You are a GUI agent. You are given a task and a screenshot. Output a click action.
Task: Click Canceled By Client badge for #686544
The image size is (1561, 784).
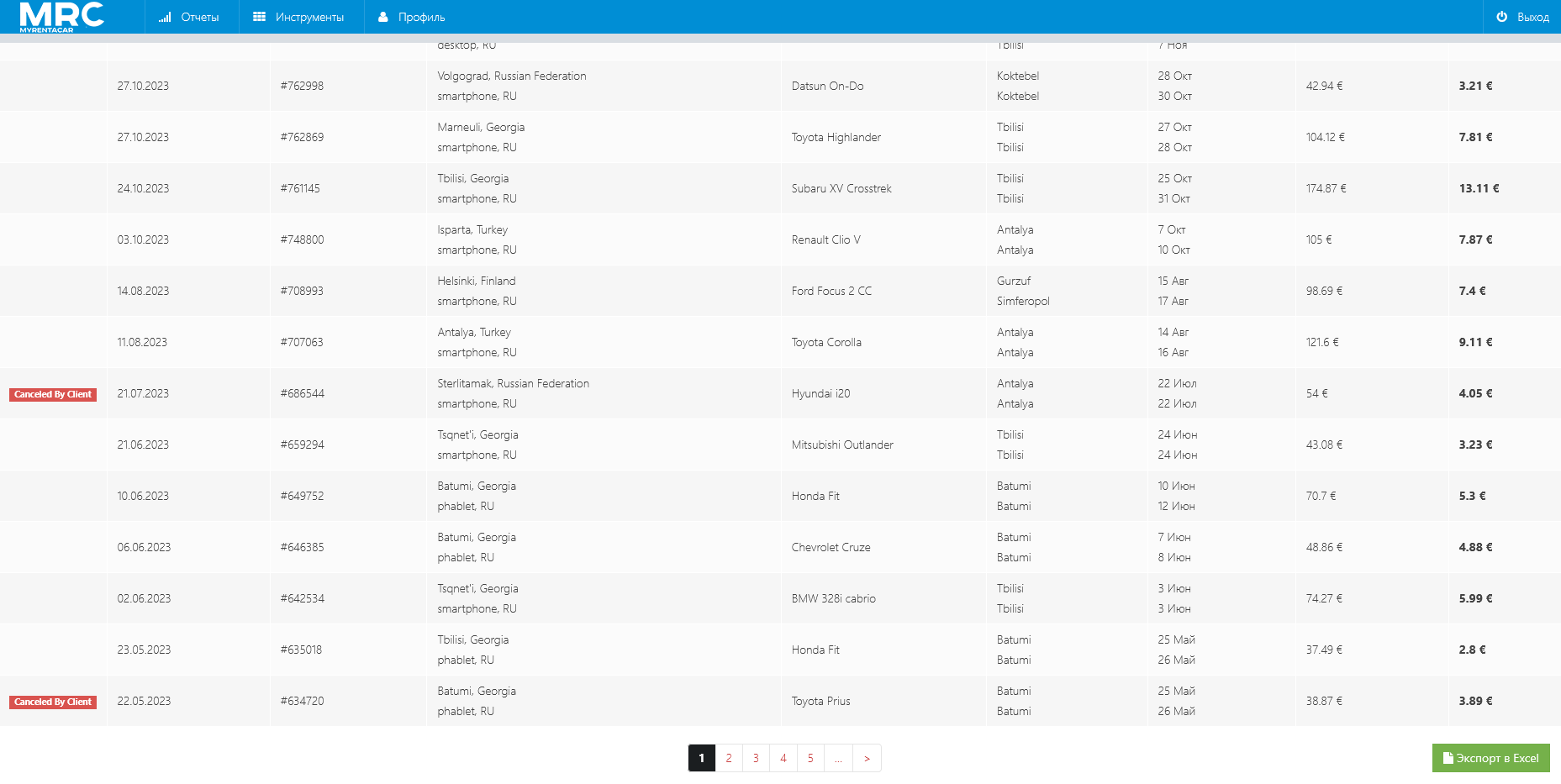click(53, 394)
